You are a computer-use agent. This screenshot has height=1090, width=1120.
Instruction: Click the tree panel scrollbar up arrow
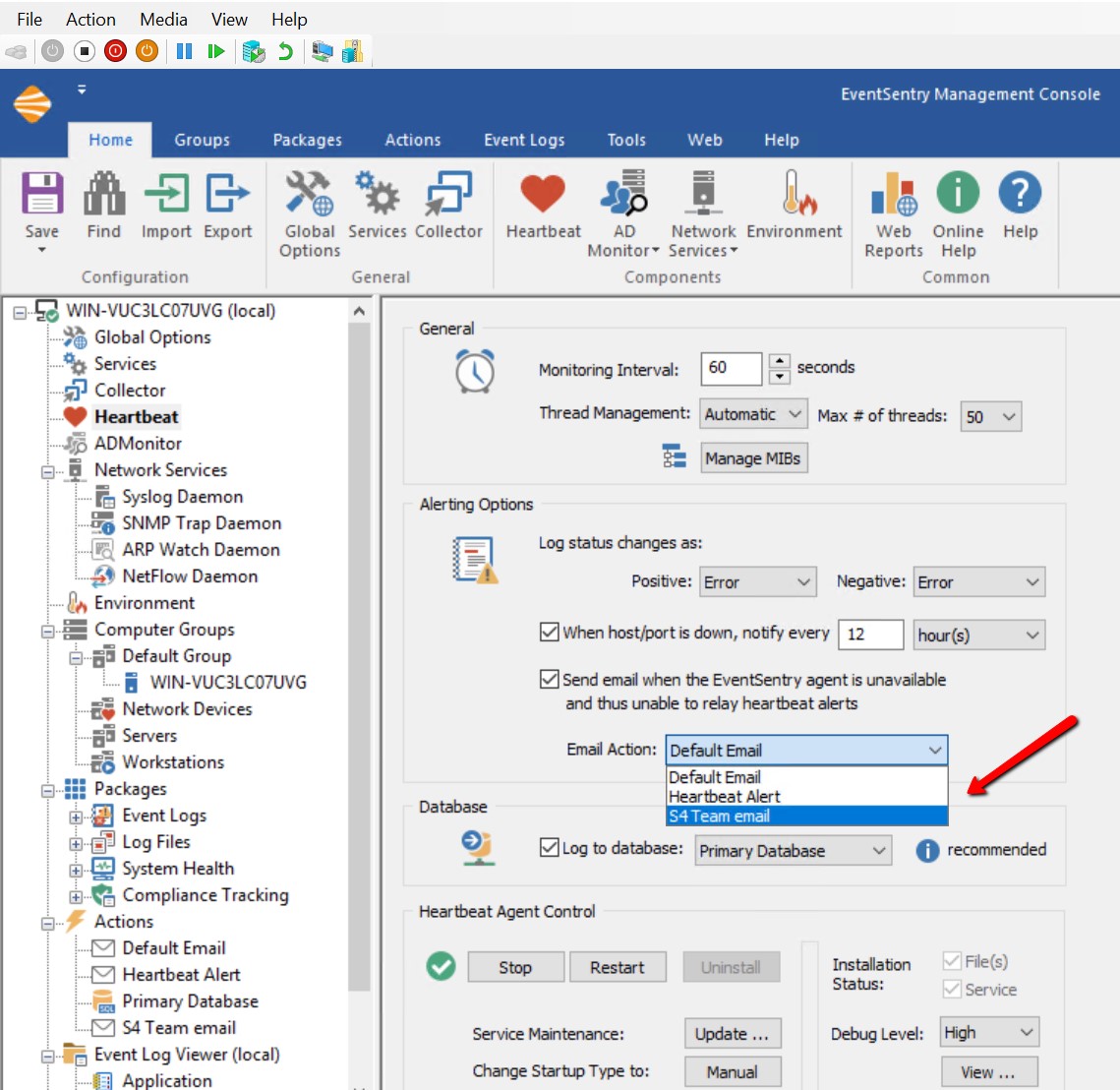pos(359,311)
